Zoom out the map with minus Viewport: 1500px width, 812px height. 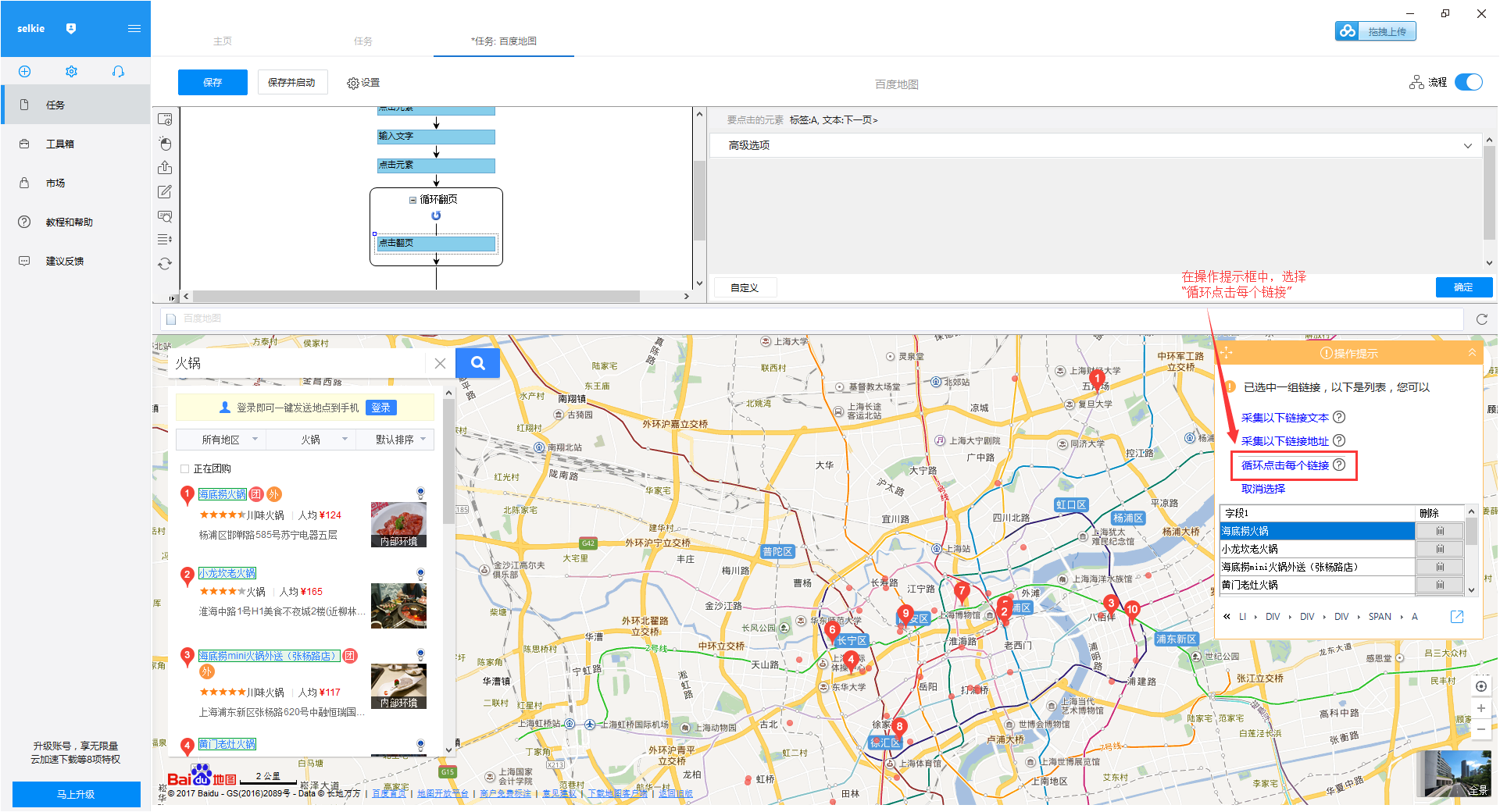[x=1481, y=729]
